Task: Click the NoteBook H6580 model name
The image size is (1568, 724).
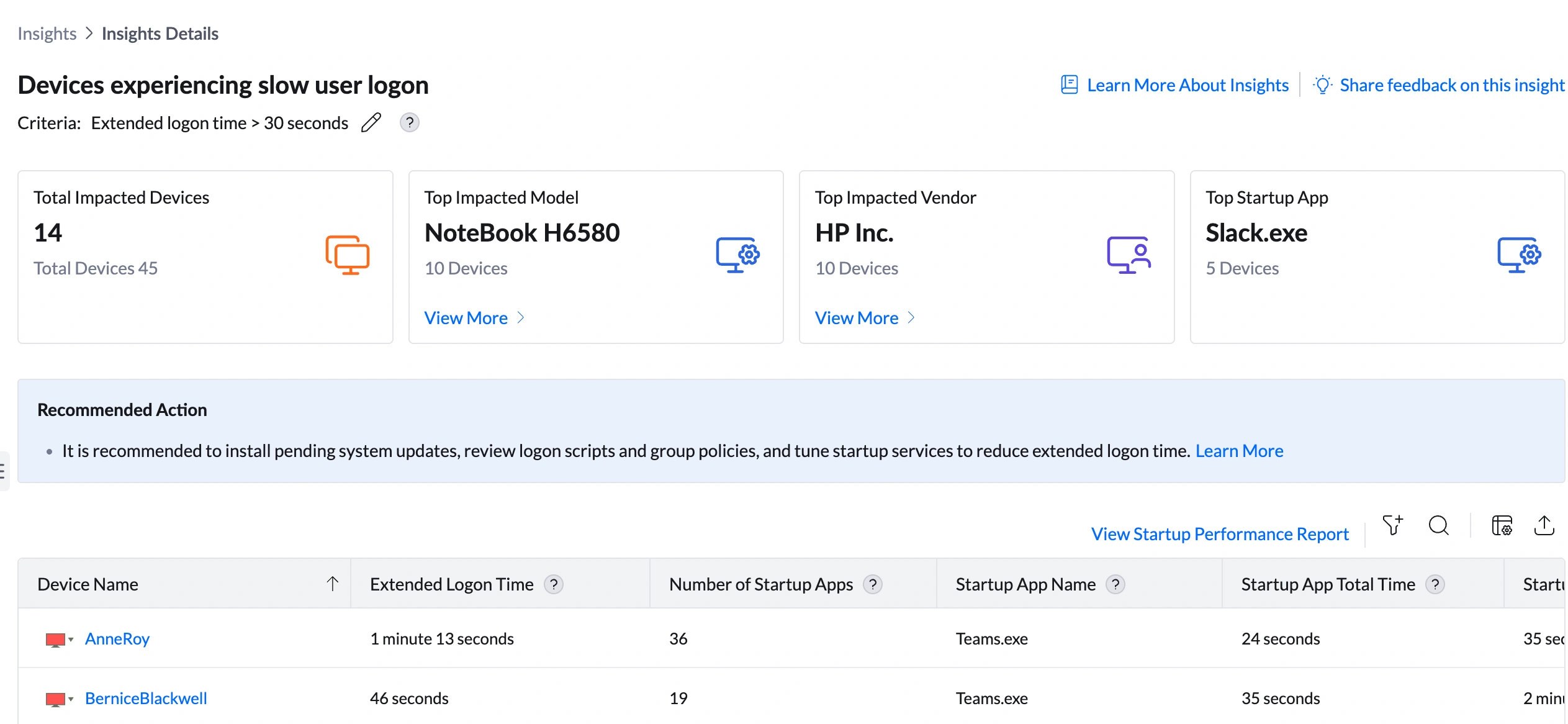Action: pyautogui.click(x=522, y=233)
